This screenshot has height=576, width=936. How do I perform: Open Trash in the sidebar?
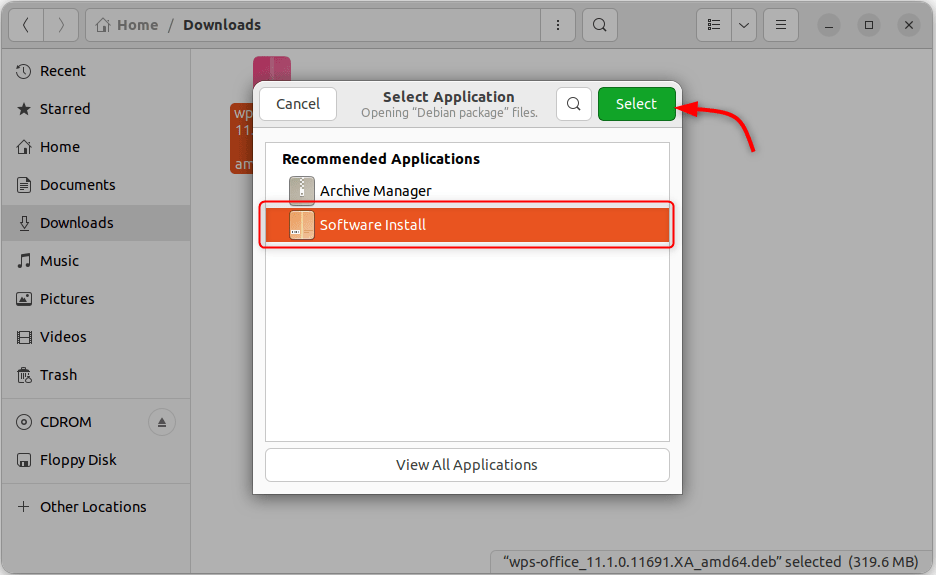coord(96,375)
